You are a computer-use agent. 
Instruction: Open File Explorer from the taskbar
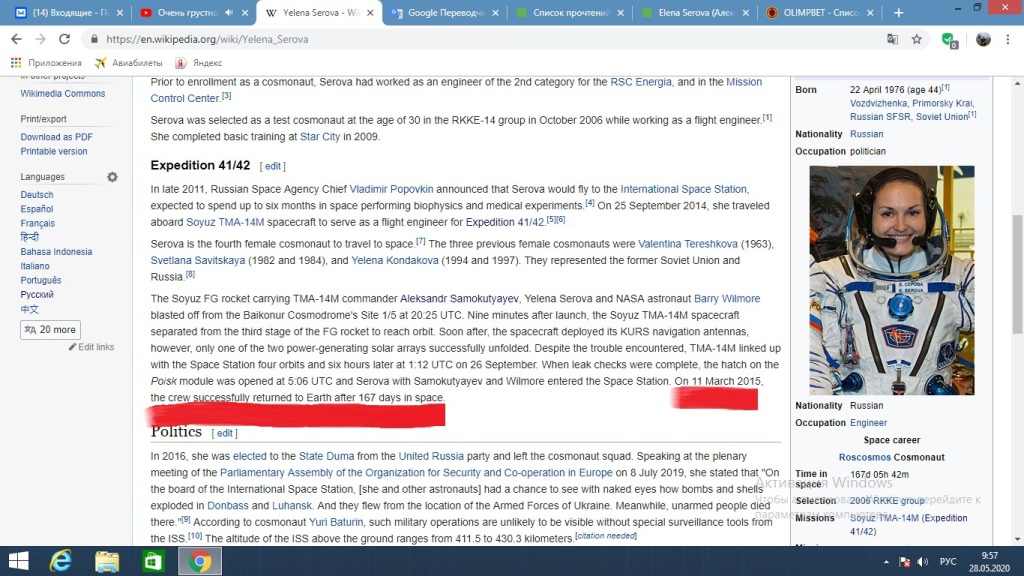(106, 561)
